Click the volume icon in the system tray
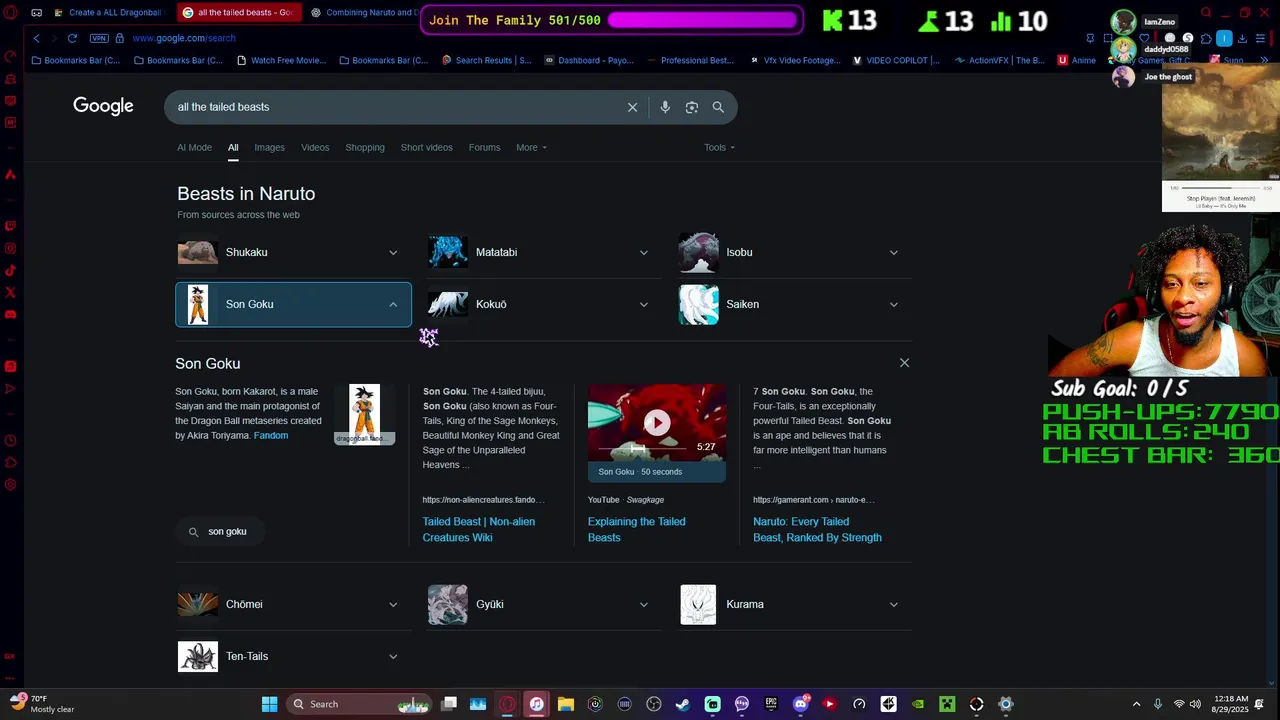 (1195, 704)
